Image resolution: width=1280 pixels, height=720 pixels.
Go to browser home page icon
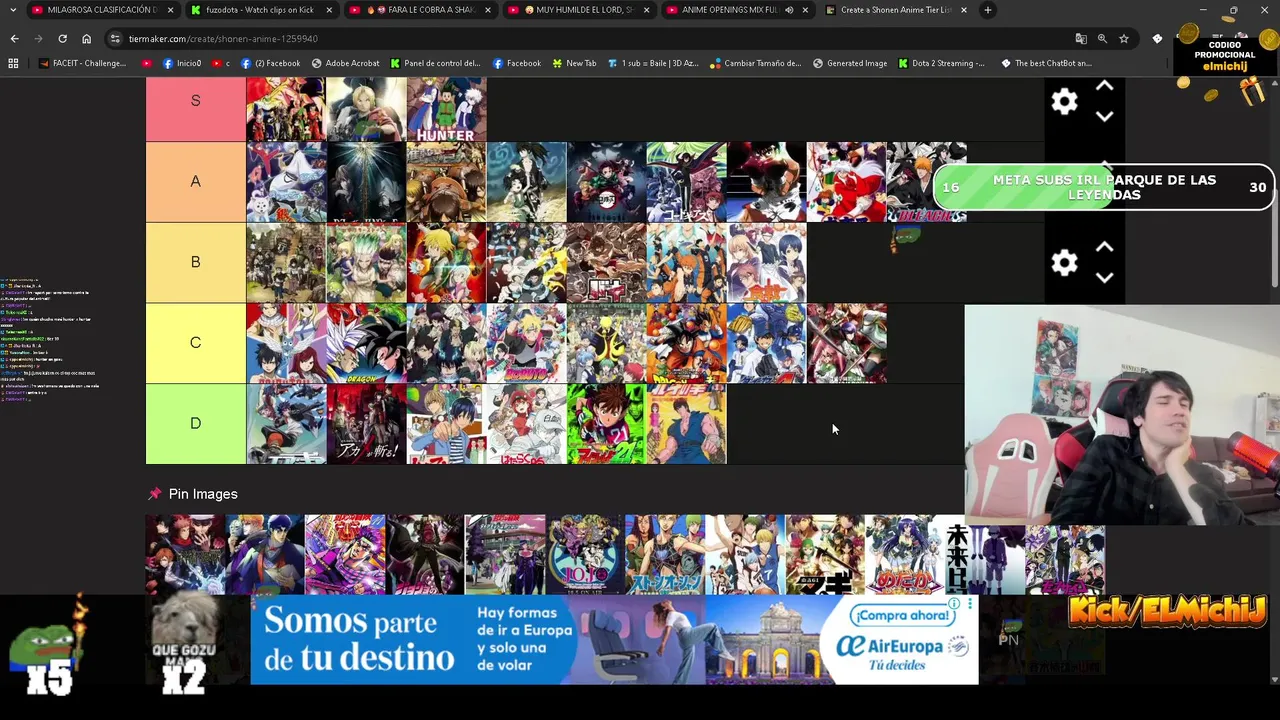pyautogui.click(x=86, y=38)
